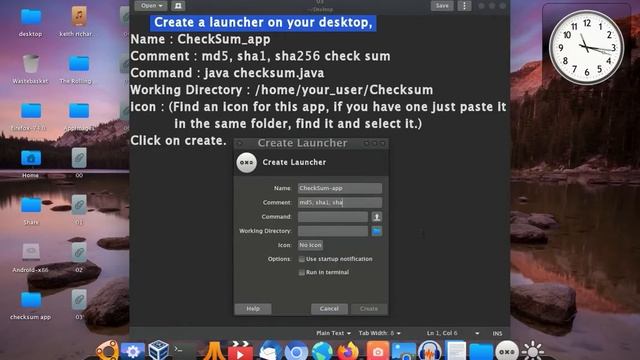The image size is (640, 360).
Task: Click the Save button in editor
Action: 442,6
